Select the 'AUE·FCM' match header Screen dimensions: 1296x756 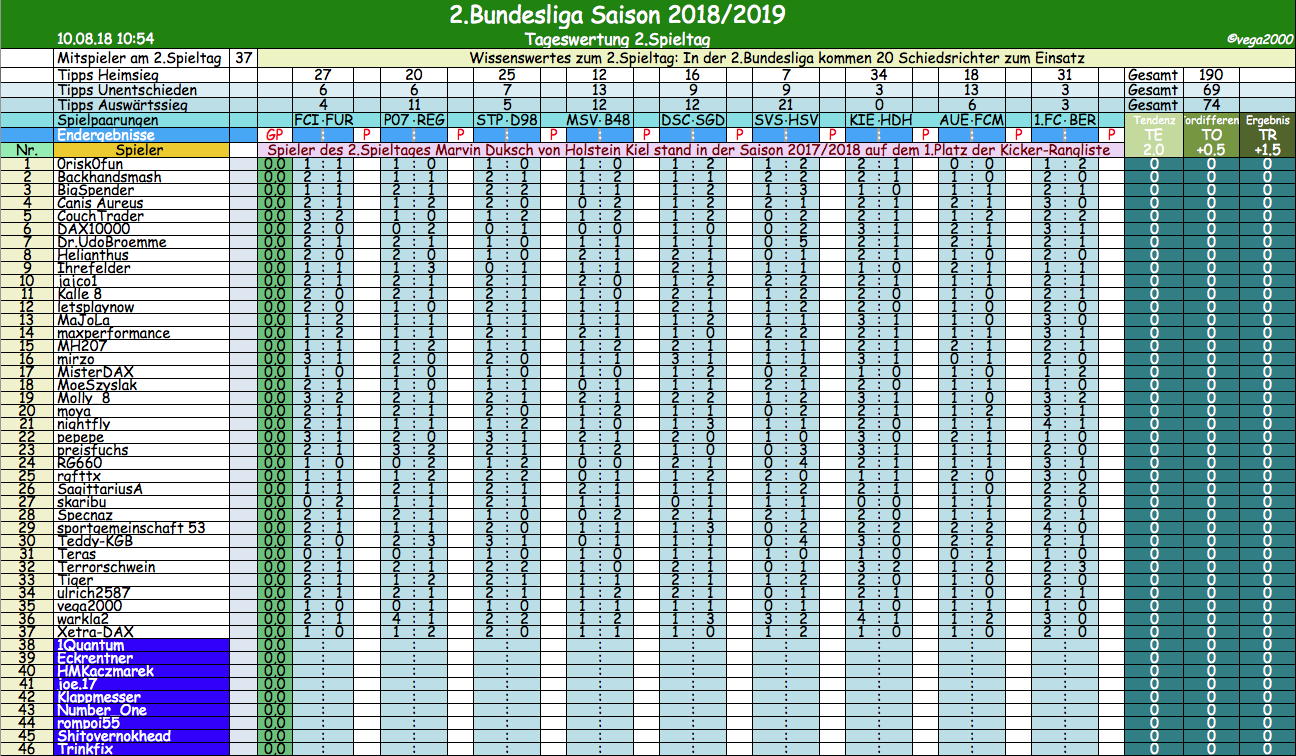972,119
